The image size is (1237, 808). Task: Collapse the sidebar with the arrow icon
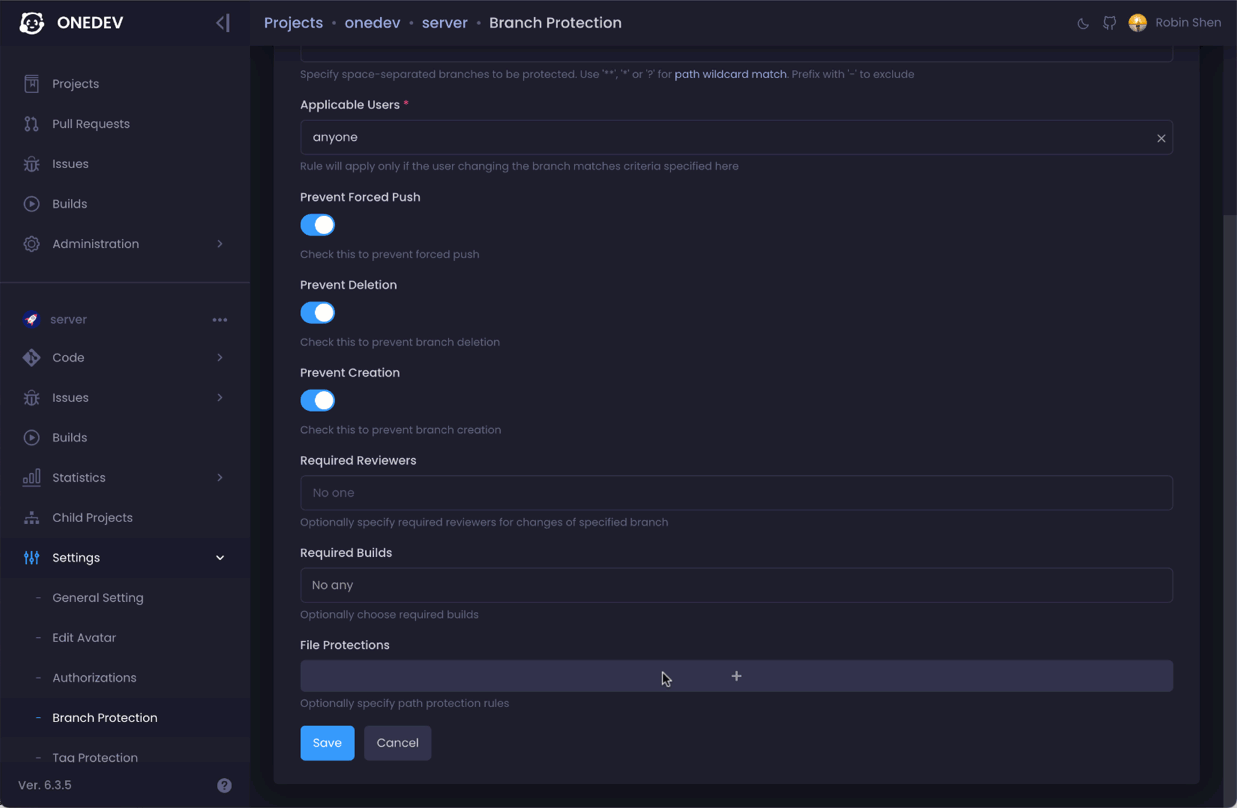pyautogui.click(x=222, y=23)
